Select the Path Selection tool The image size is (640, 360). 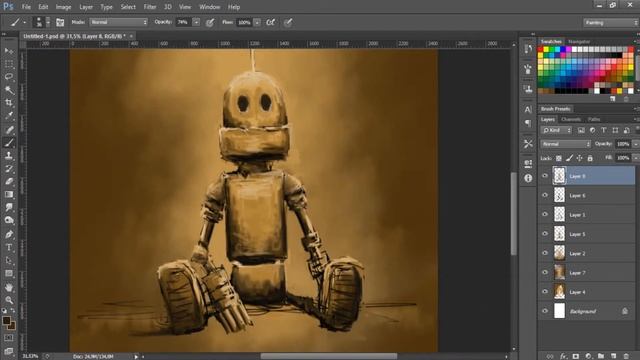point(9,260)
